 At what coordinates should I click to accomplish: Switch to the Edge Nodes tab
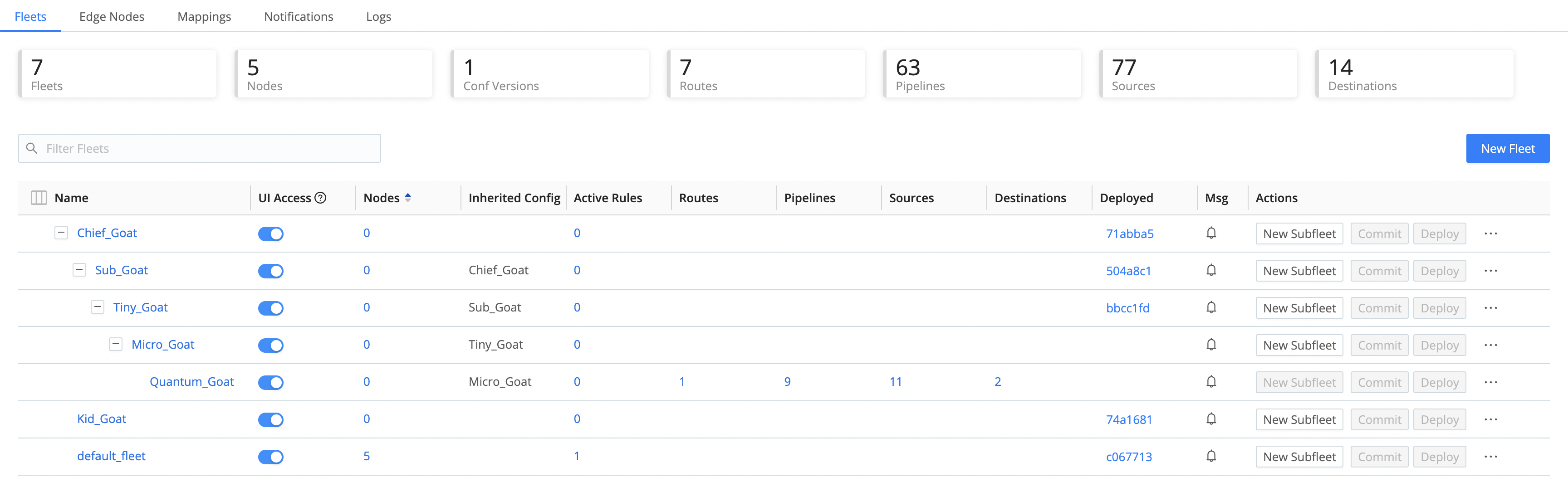click(112, 16)
